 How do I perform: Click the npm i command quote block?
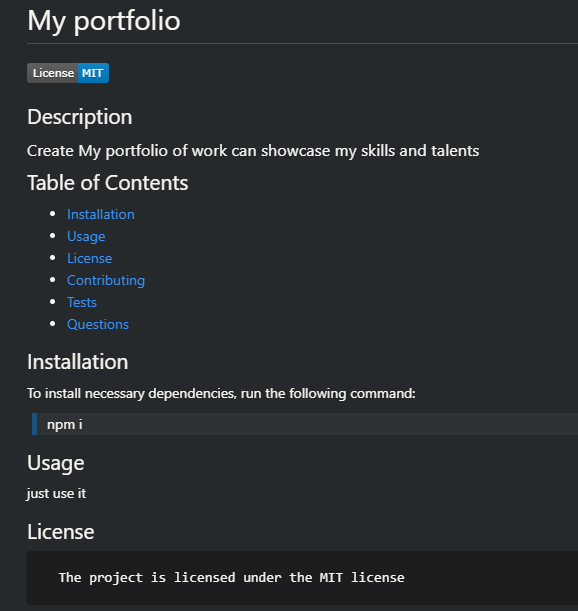305,424
